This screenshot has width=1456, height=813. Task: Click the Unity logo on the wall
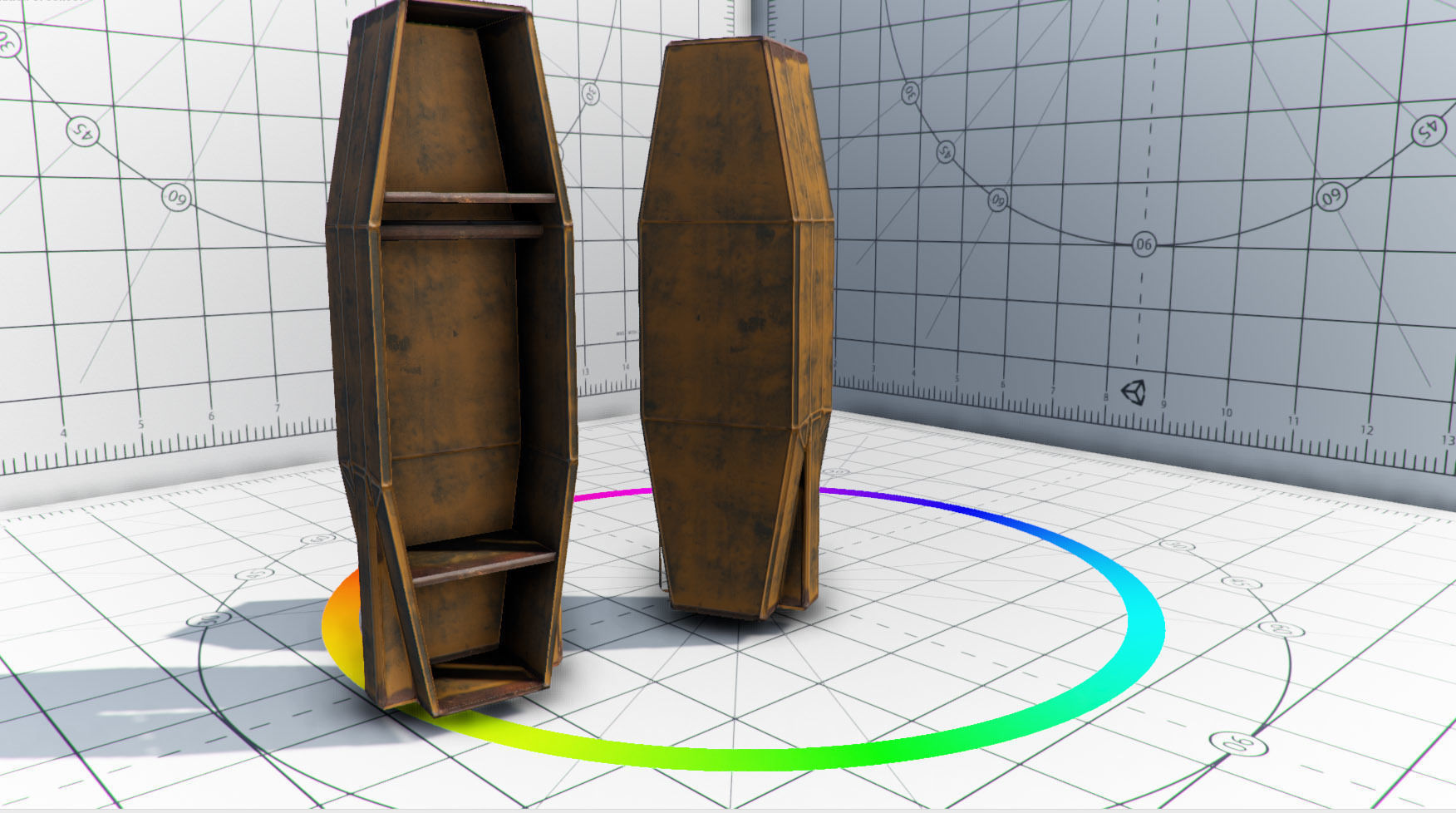coord(1134,392)
